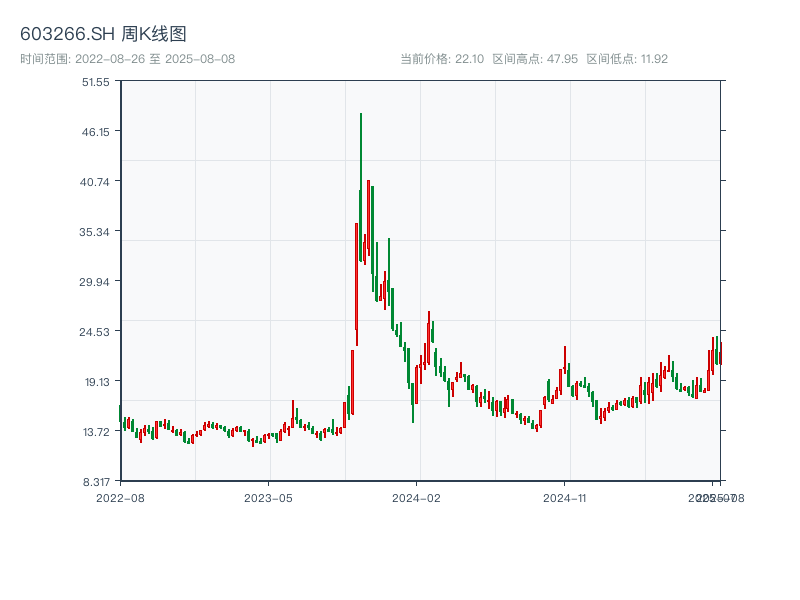The height and width of the screenshot is (600, 800).
Task: Click the y-axis value 19.13
Action: [96, 382]
